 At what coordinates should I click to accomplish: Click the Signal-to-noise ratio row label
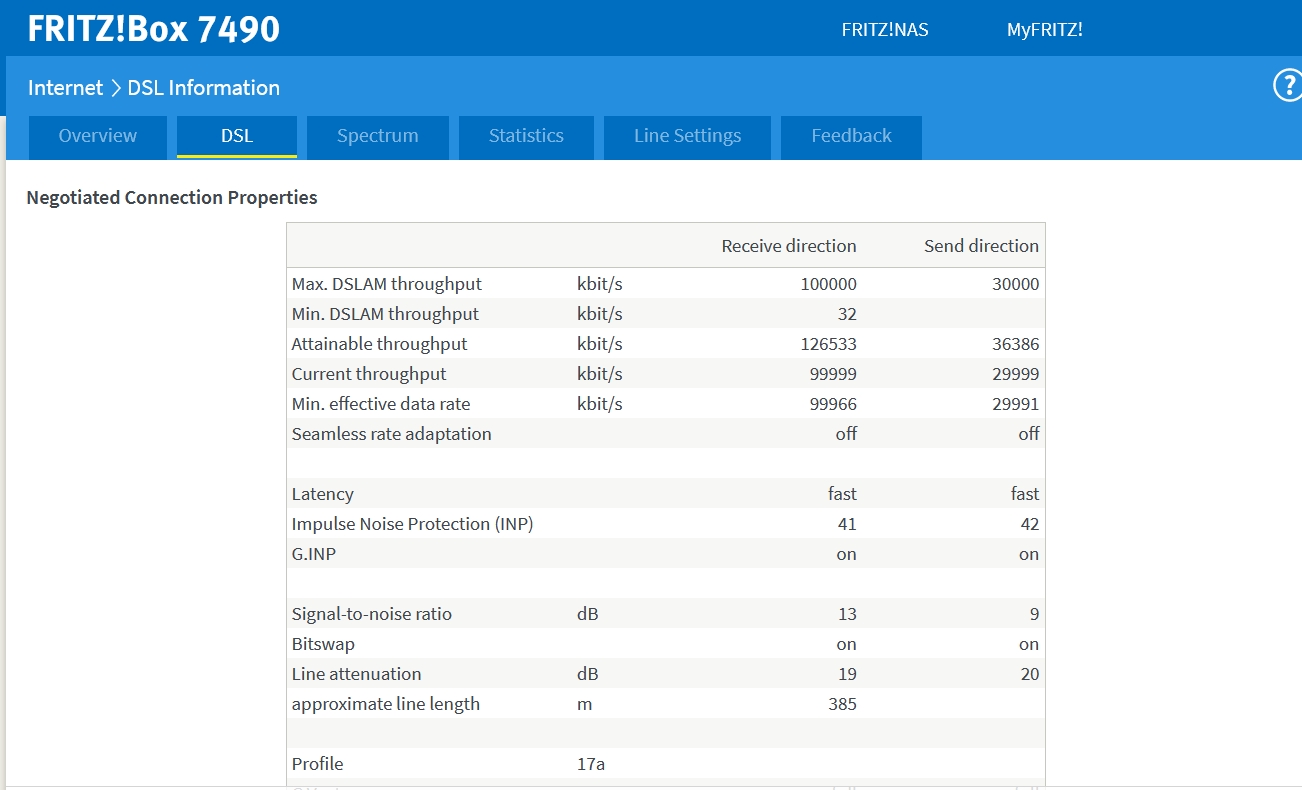pyautogui.click(x=371, y=614)
